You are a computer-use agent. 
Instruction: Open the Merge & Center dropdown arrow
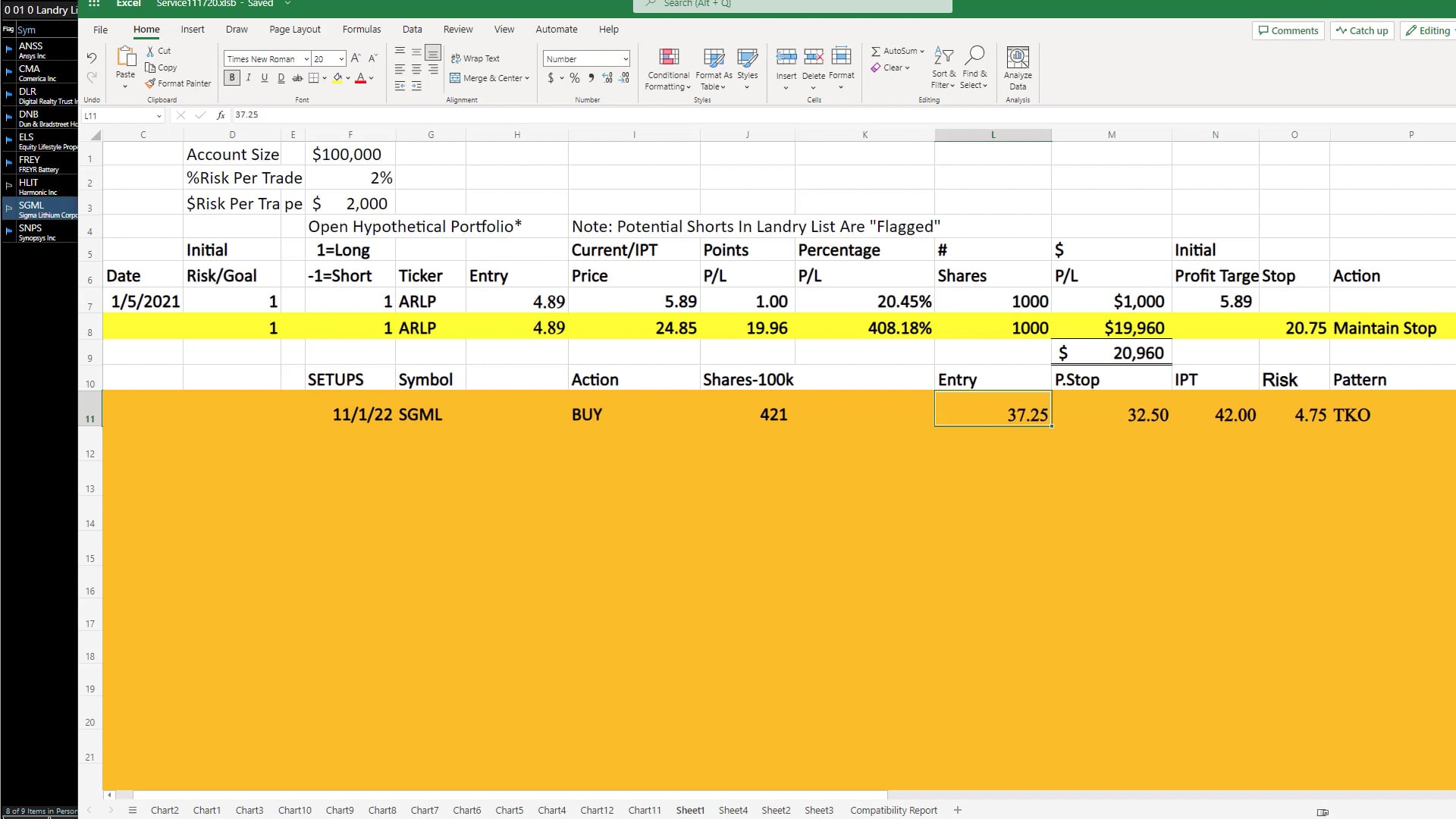527,78
